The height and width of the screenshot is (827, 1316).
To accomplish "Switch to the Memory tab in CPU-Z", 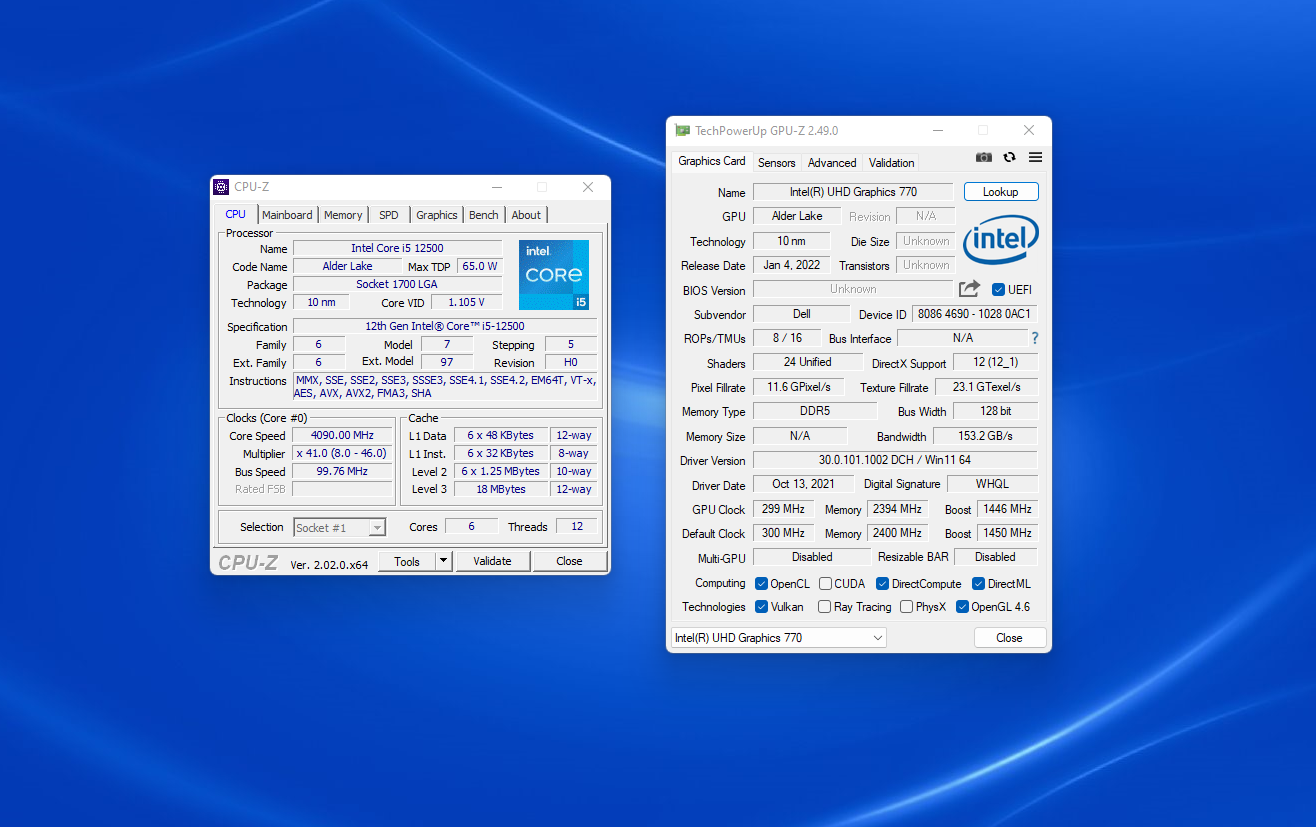I will (x=343, y=215).
